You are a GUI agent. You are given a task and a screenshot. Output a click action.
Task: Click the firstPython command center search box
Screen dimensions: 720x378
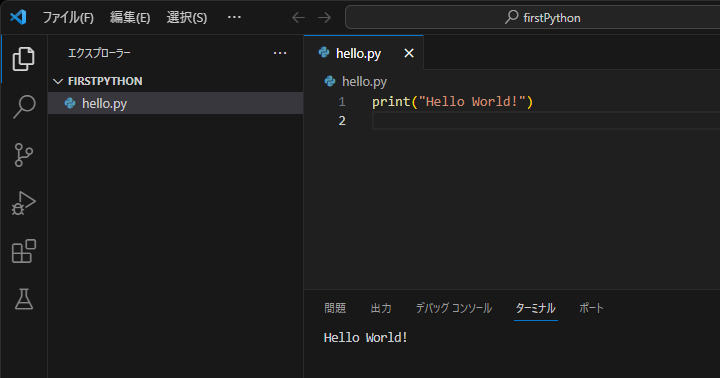[533, 17]
